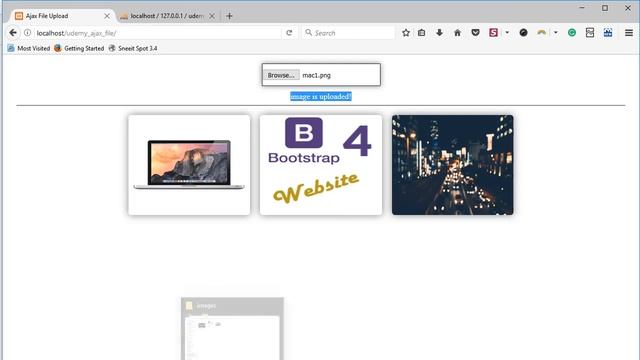This screenshot has height=360, width=640.
Task: Maximize the browser window
Action: [605, 8]
